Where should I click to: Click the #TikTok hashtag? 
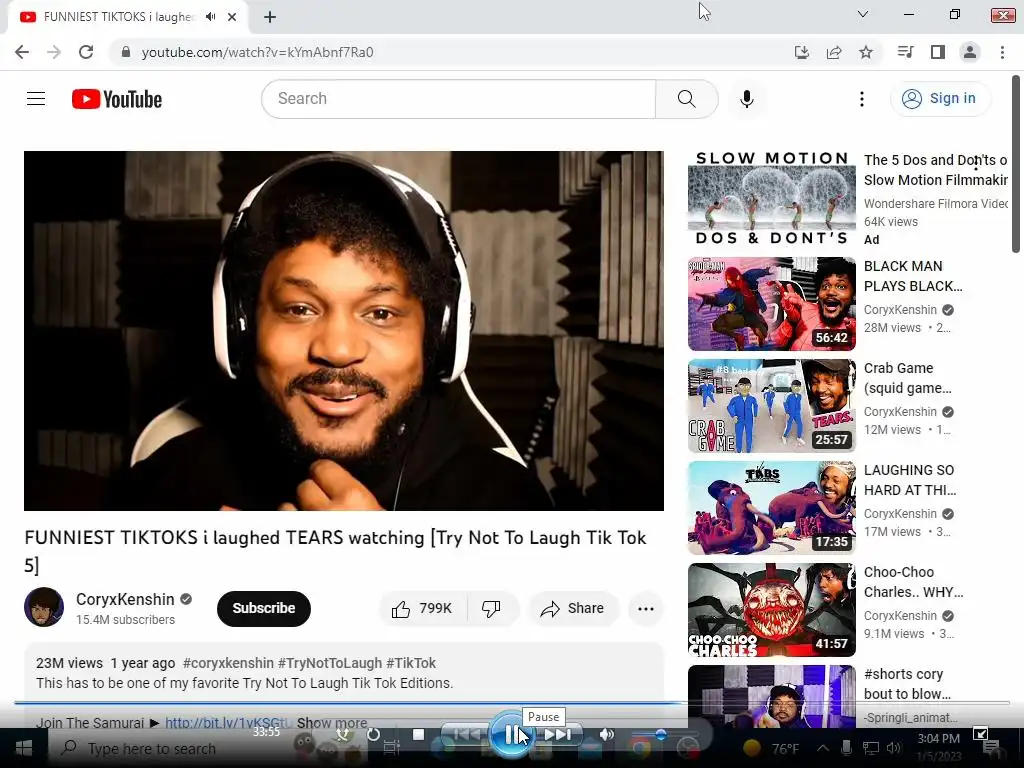(411, 663)
